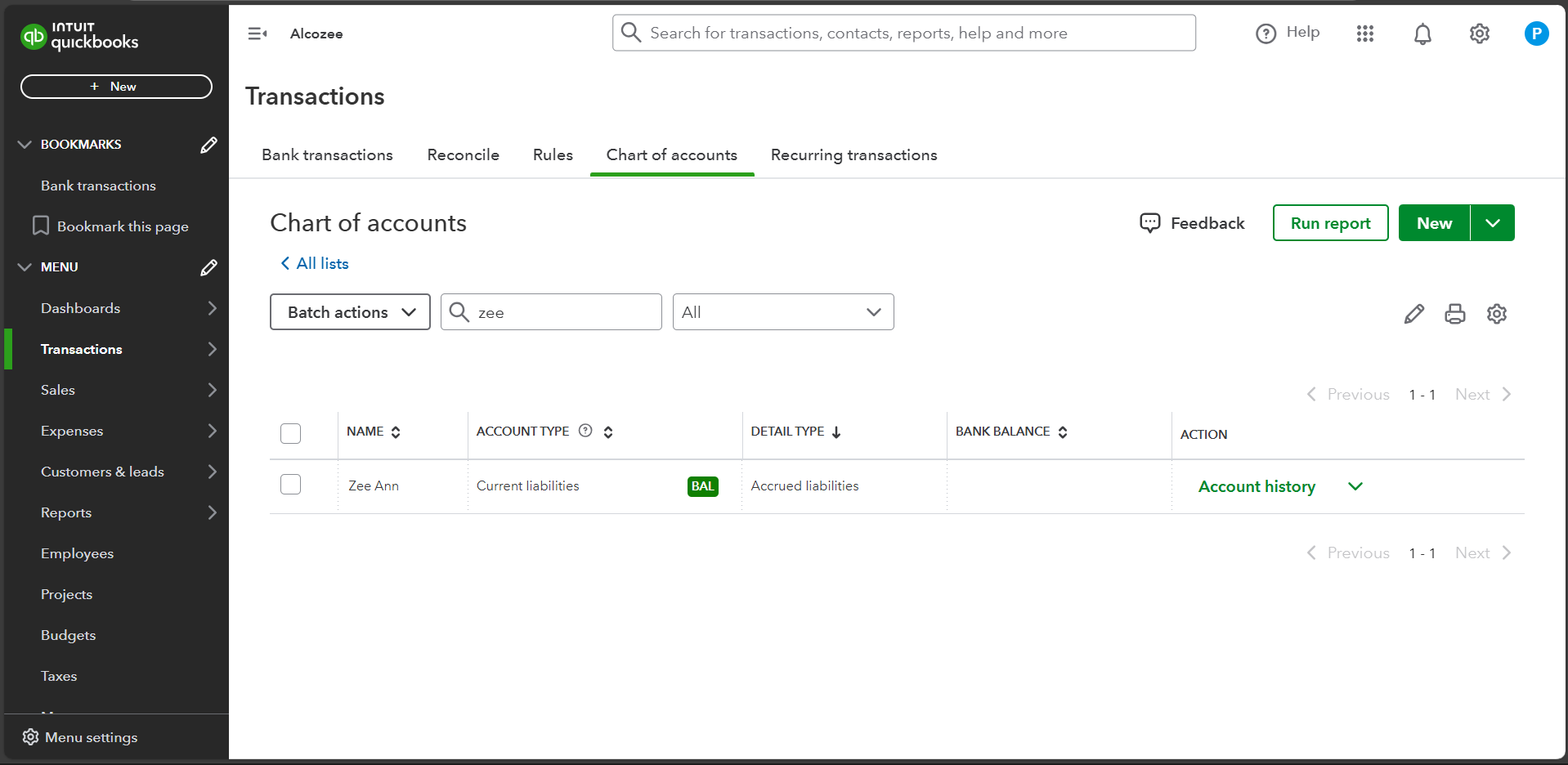Expand the All account filter dropdown

point(782,312)
